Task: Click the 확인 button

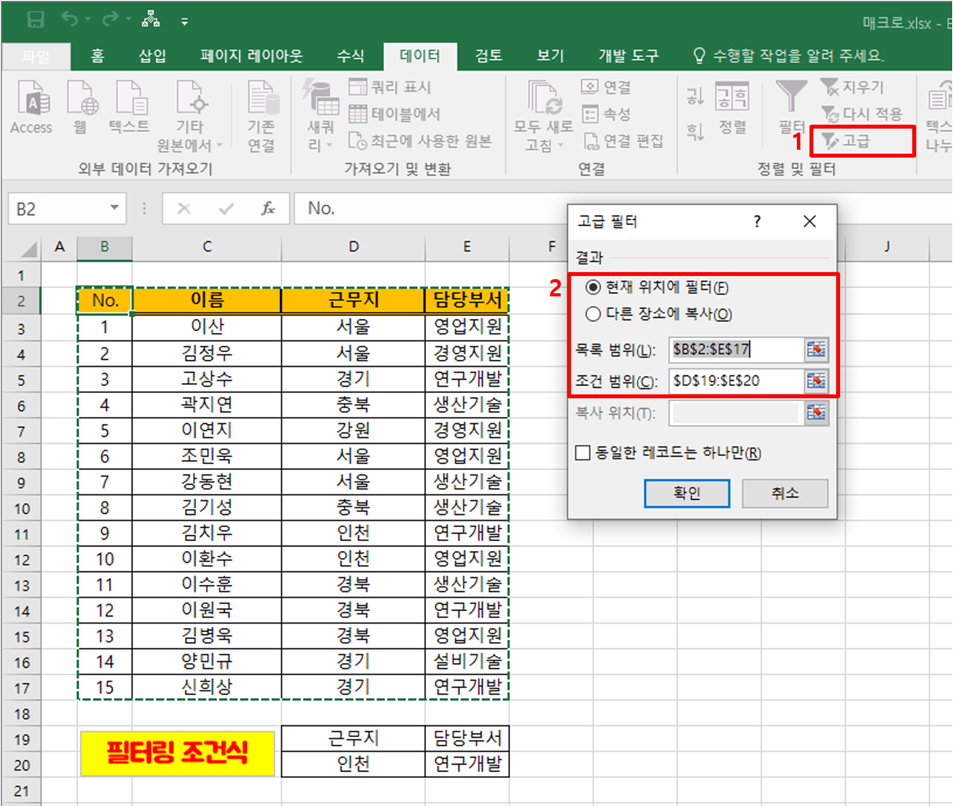Action: click(x=686, y=494)
